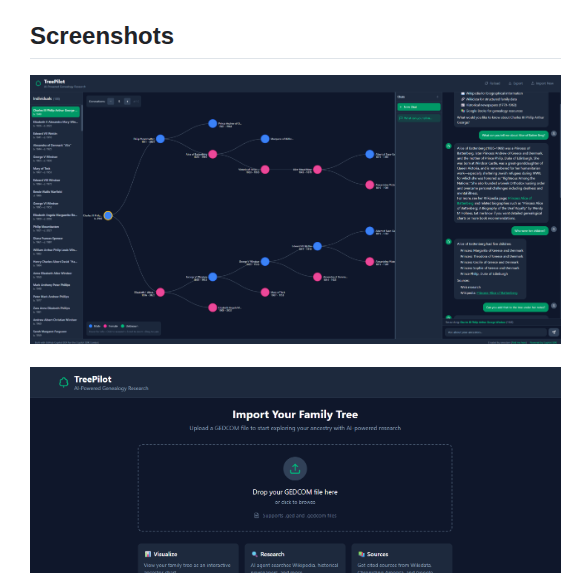582x573 pixels.
Task: Click the blue Philip Mountbatten tree node
Action: 160,139
